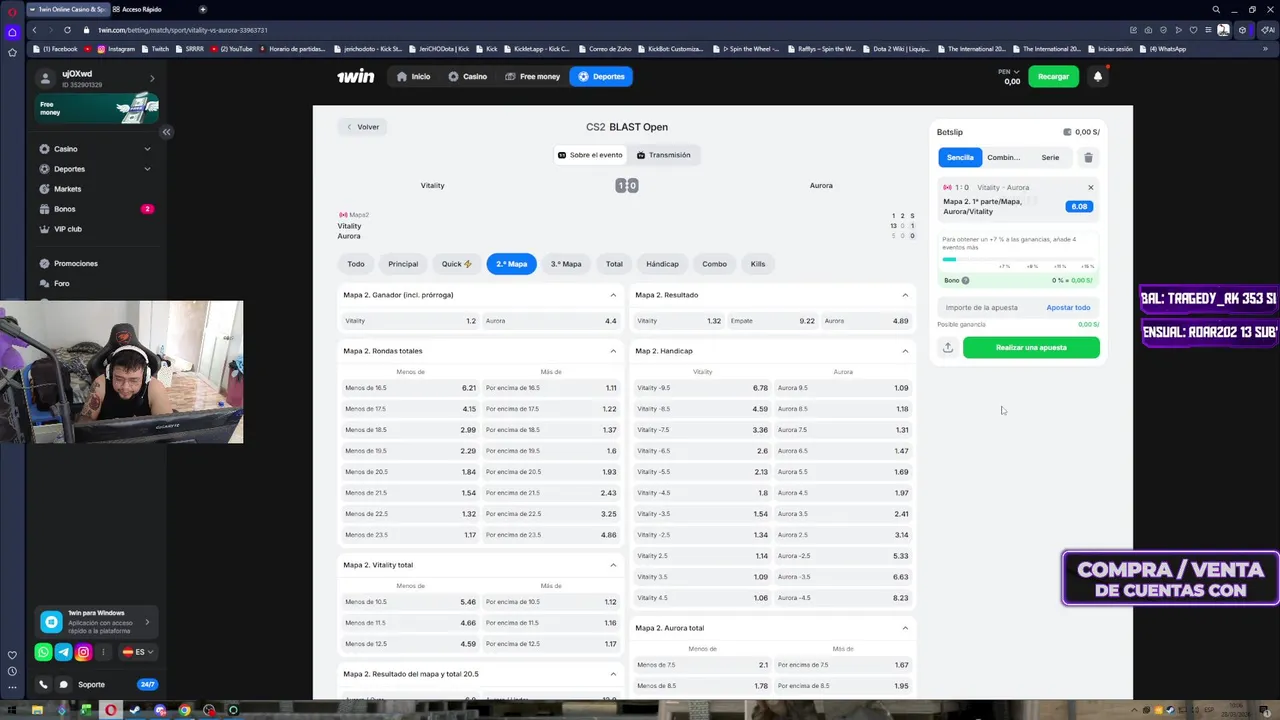Select the Todo market tab
The image size is (1280, 720).
point(356,264)
